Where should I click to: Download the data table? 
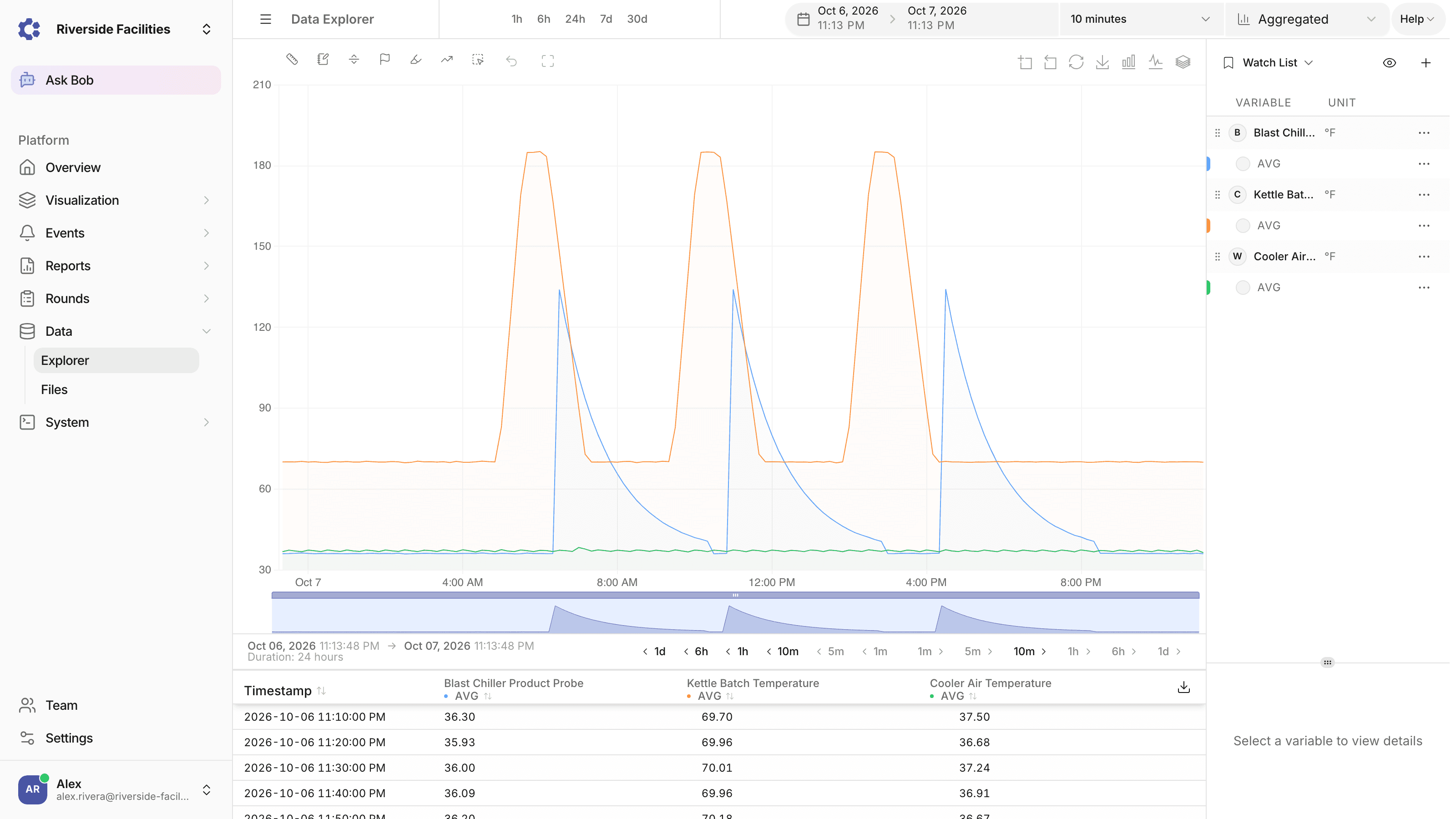tap(1183, 688)
